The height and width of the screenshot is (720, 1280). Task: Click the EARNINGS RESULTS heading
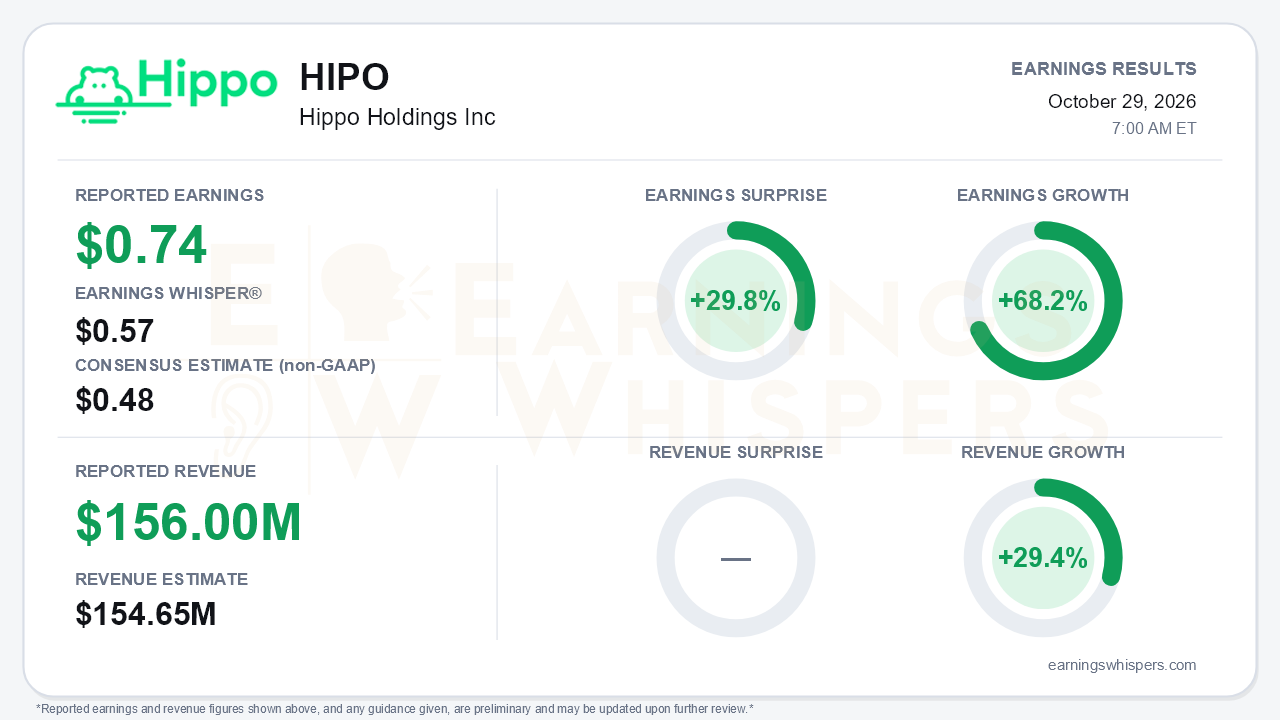coord(1104,69)
